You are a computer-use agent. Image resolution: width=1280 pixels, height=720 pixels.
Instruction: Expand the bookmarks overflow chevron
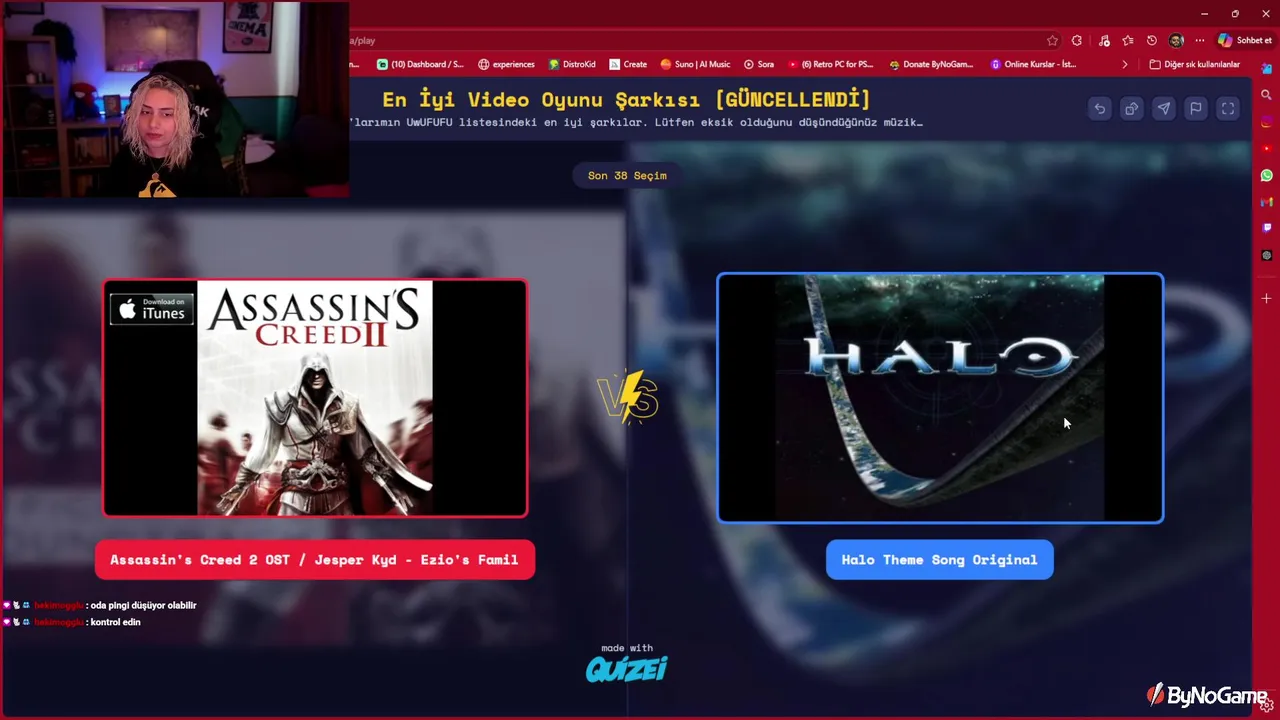coord(1124,64)
